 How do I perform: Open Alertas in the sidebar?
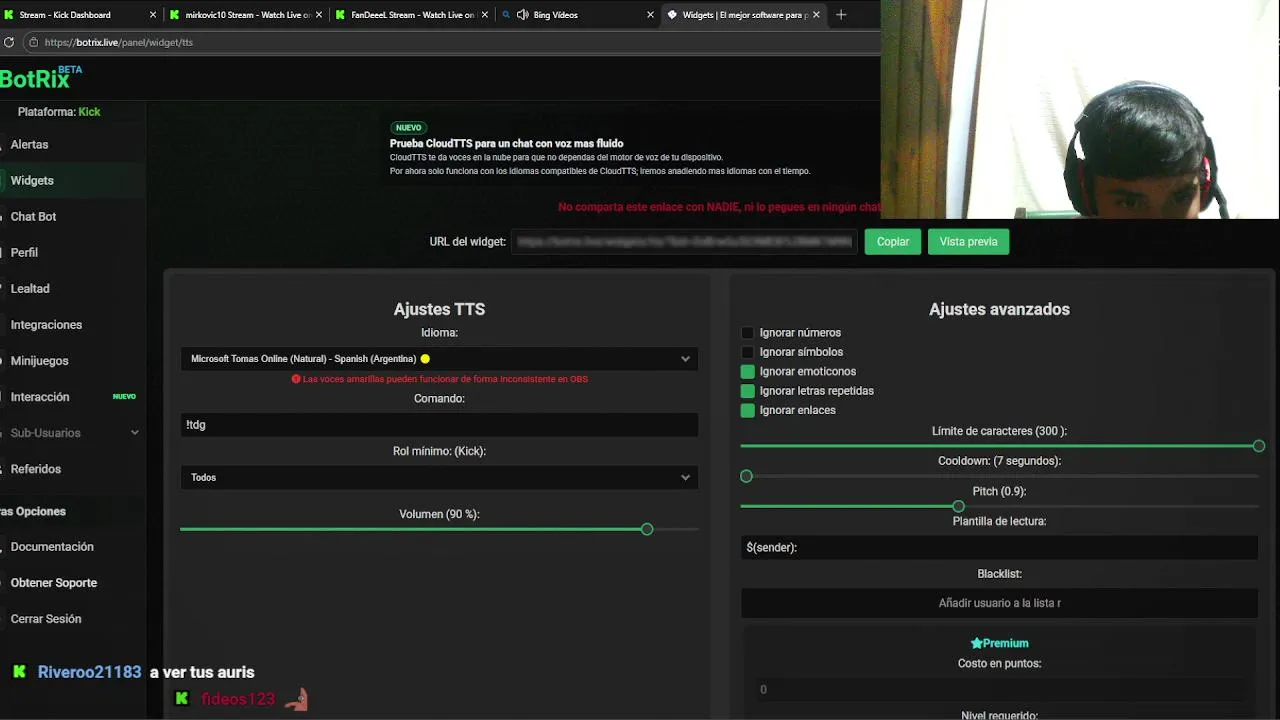pyautogui.click(x=29, y=145)
